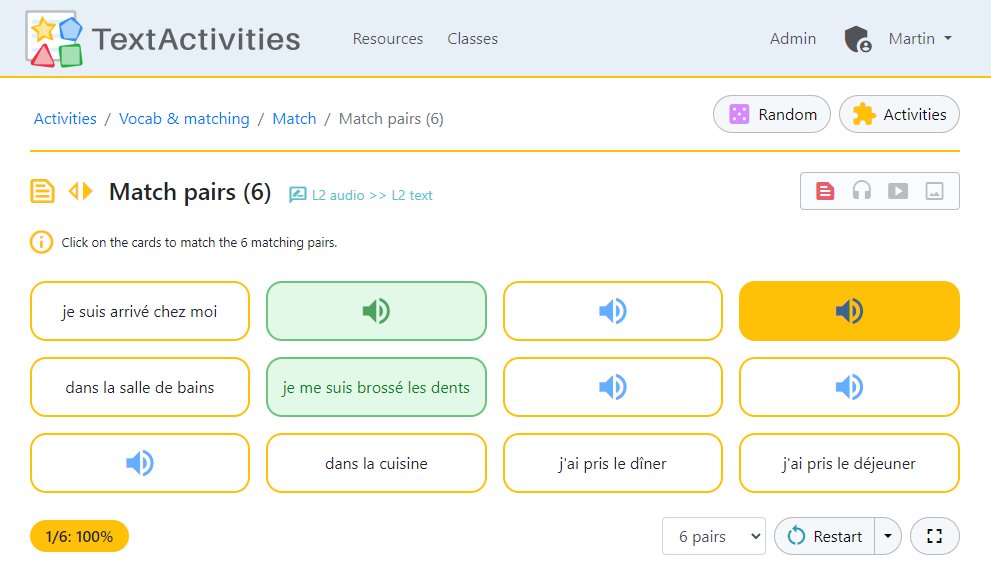
Task: Click the left-right arrows icon beside title
Action: (x=80, y=191)
